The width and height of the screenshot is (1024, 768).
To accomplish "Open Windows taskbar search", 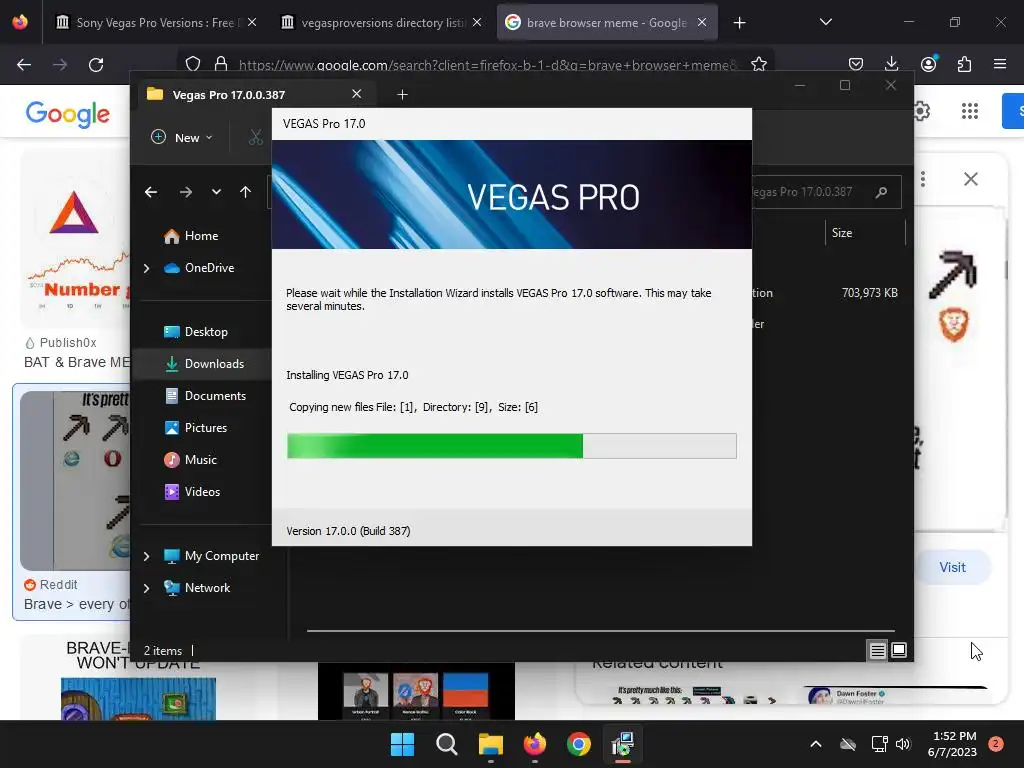I will [x=447, y=744].
